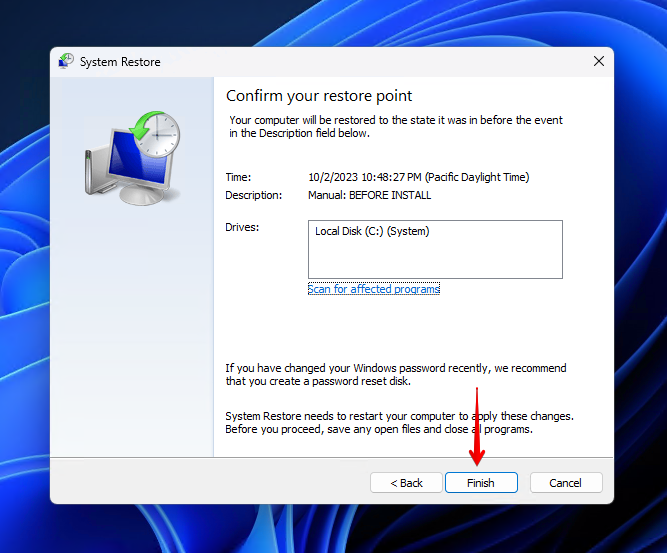Click description Manual: BEFORE INSTALL
Screen dimensions: 667x553
coord(369,195)
